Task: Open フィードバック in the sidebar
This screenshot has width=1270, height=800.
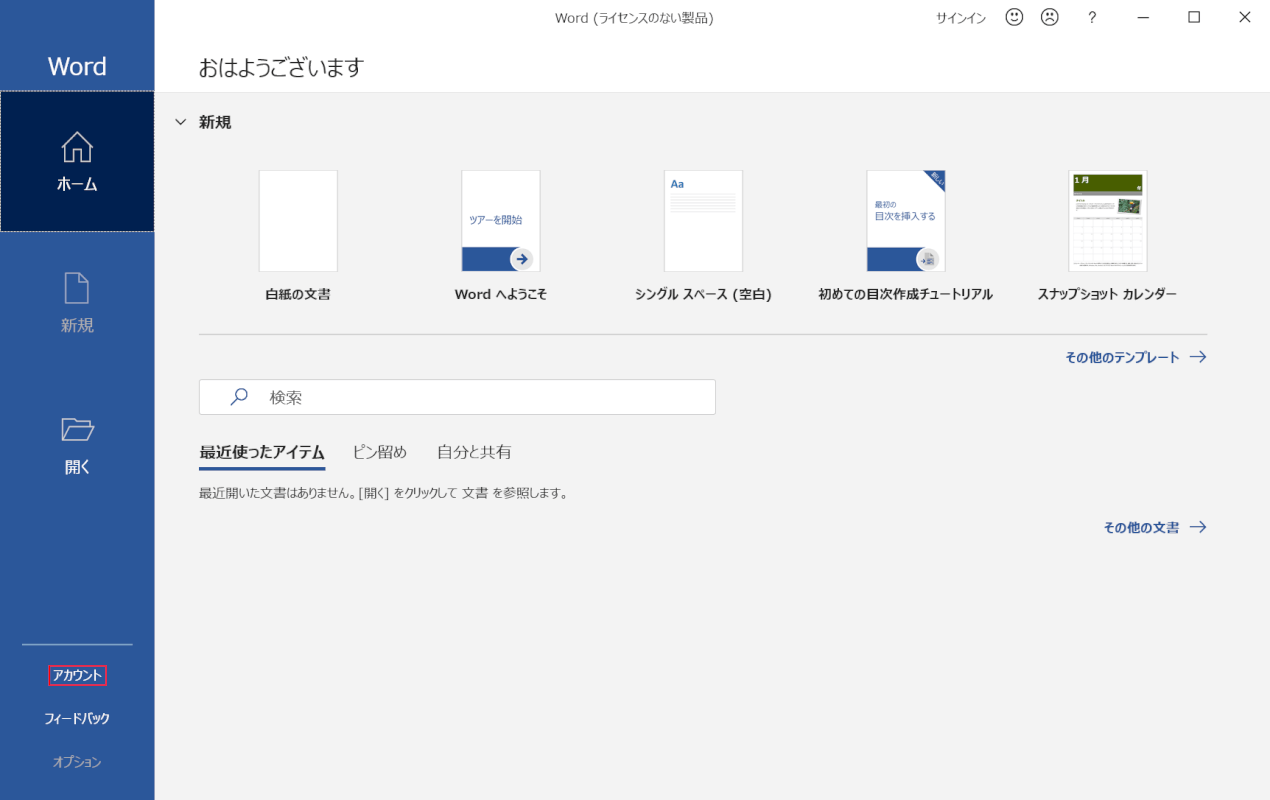Action: pyautogui.click(x=77, y=719)
